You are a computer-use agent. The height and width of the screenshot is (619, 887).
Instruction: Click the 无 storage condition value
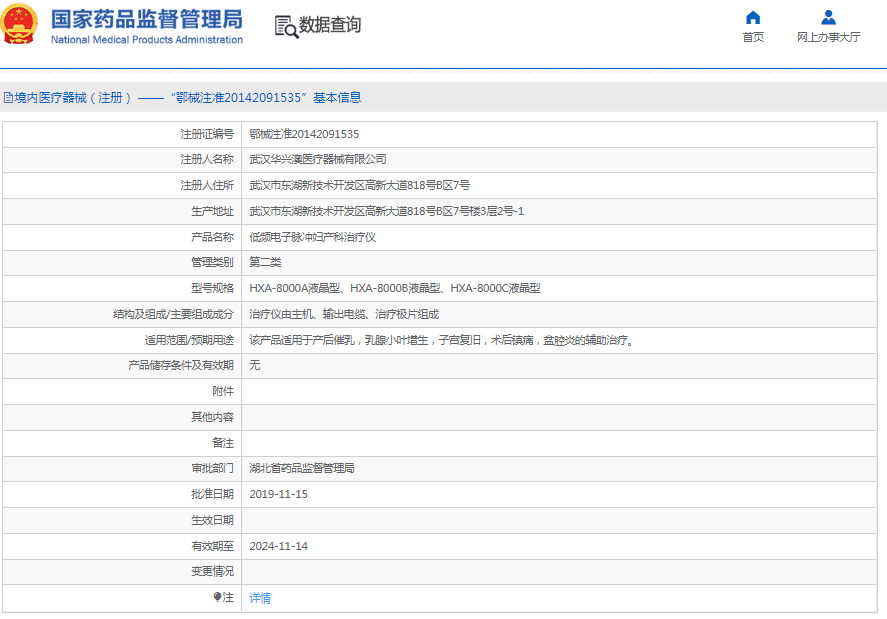255,366
